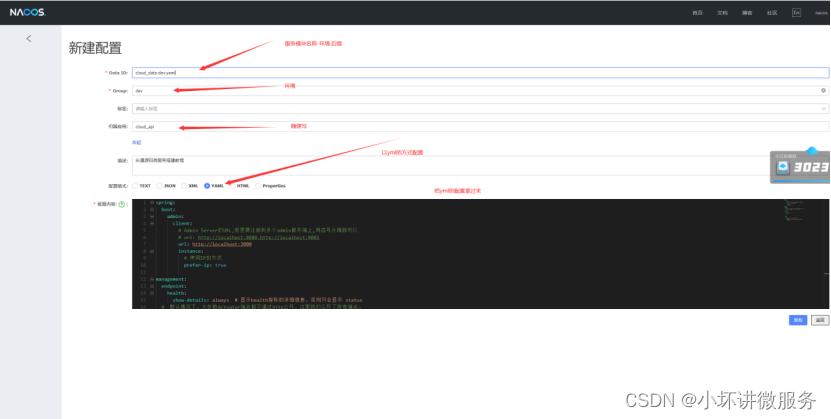The image size is (831, 419).
Task: Open the http://localhost:3000 url link in editor
Action: tap(222, 244)
